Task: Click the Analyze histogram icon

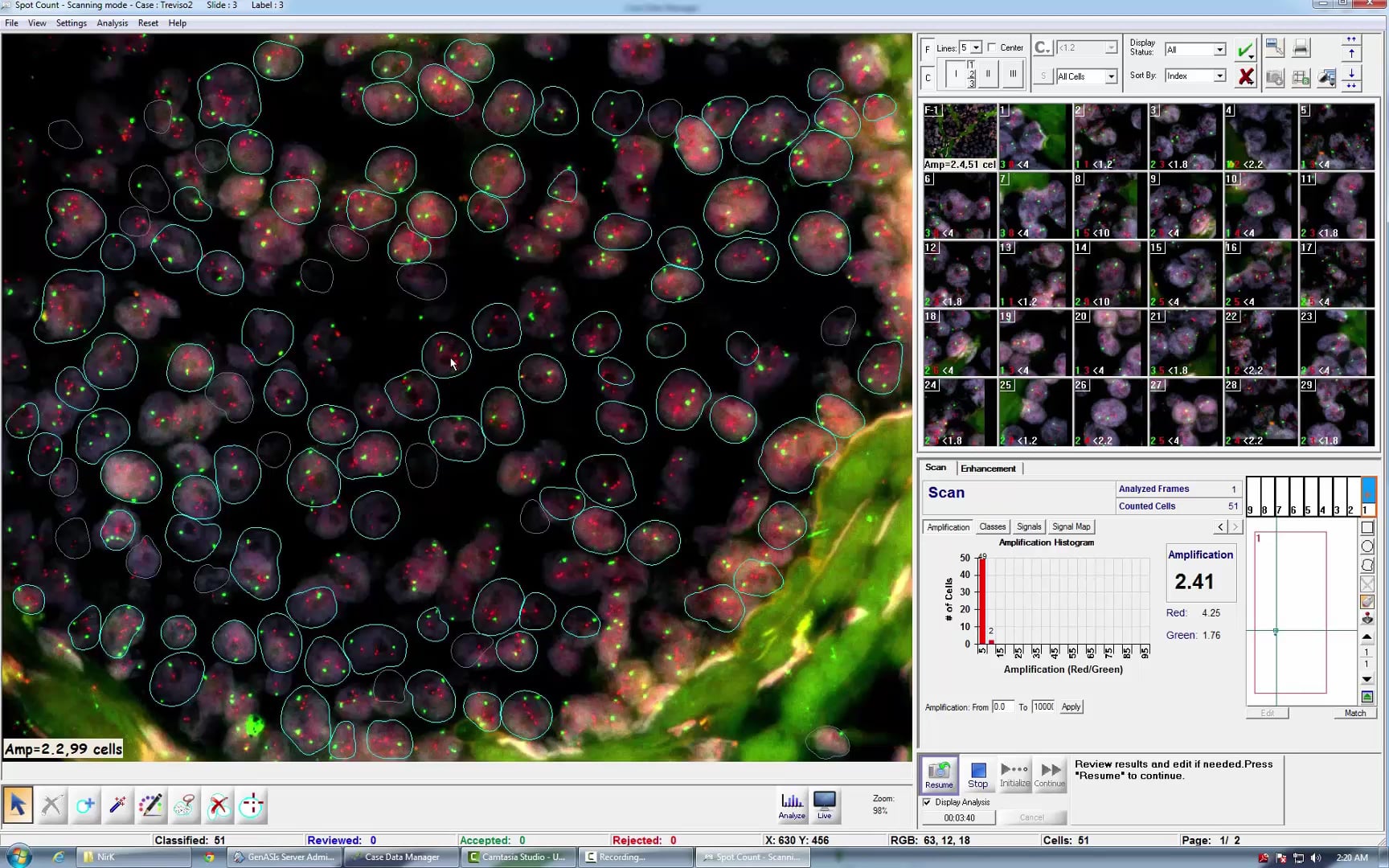Action: (792, 805)
